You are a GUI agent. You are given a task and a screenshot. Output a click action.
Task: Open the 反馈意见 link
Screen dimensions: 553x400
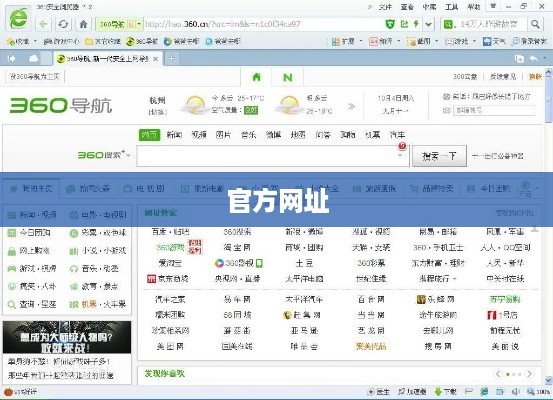click(x=503, y=77)
